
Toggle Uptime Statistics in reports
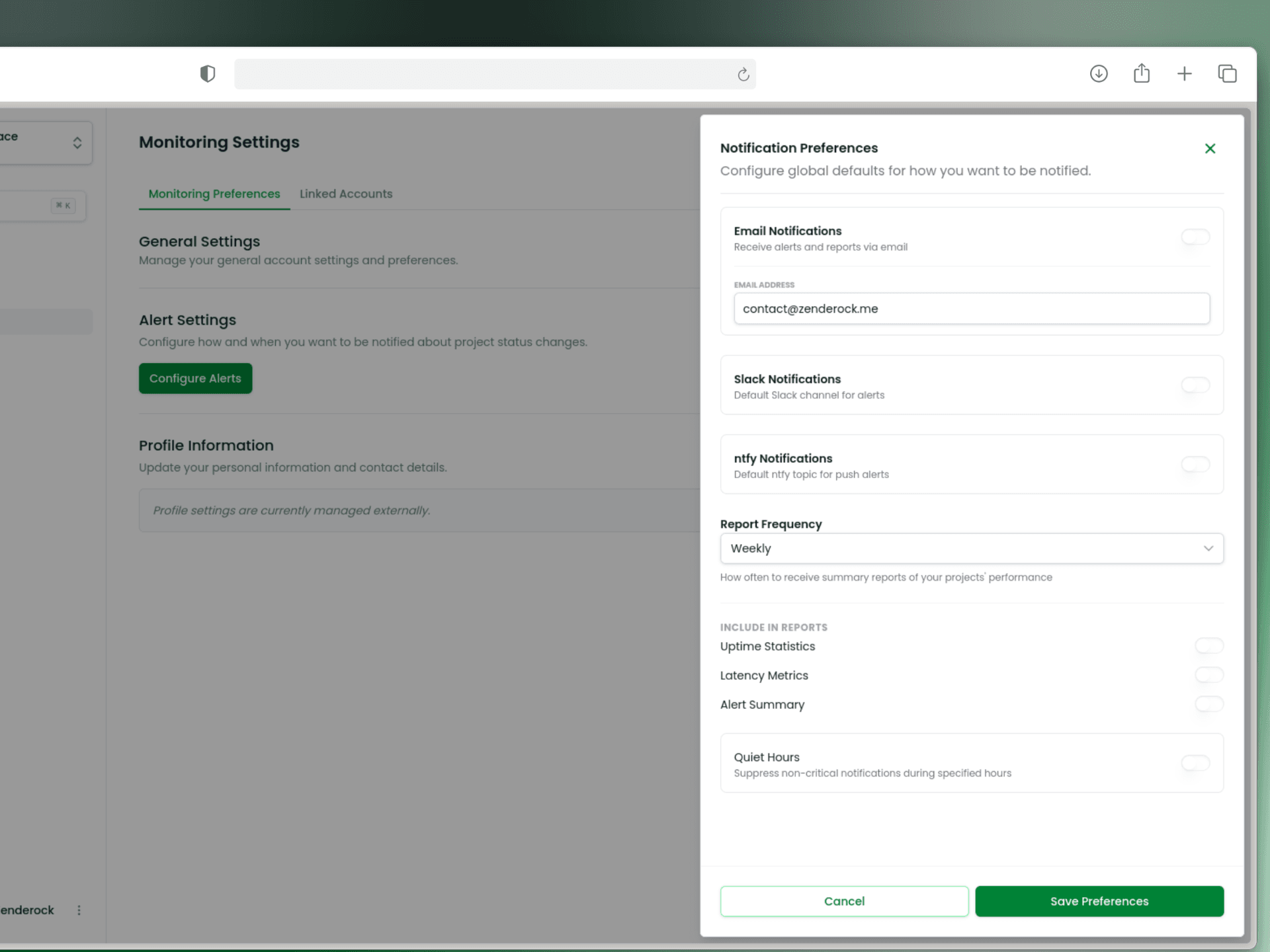click(x=1209, y=646)
